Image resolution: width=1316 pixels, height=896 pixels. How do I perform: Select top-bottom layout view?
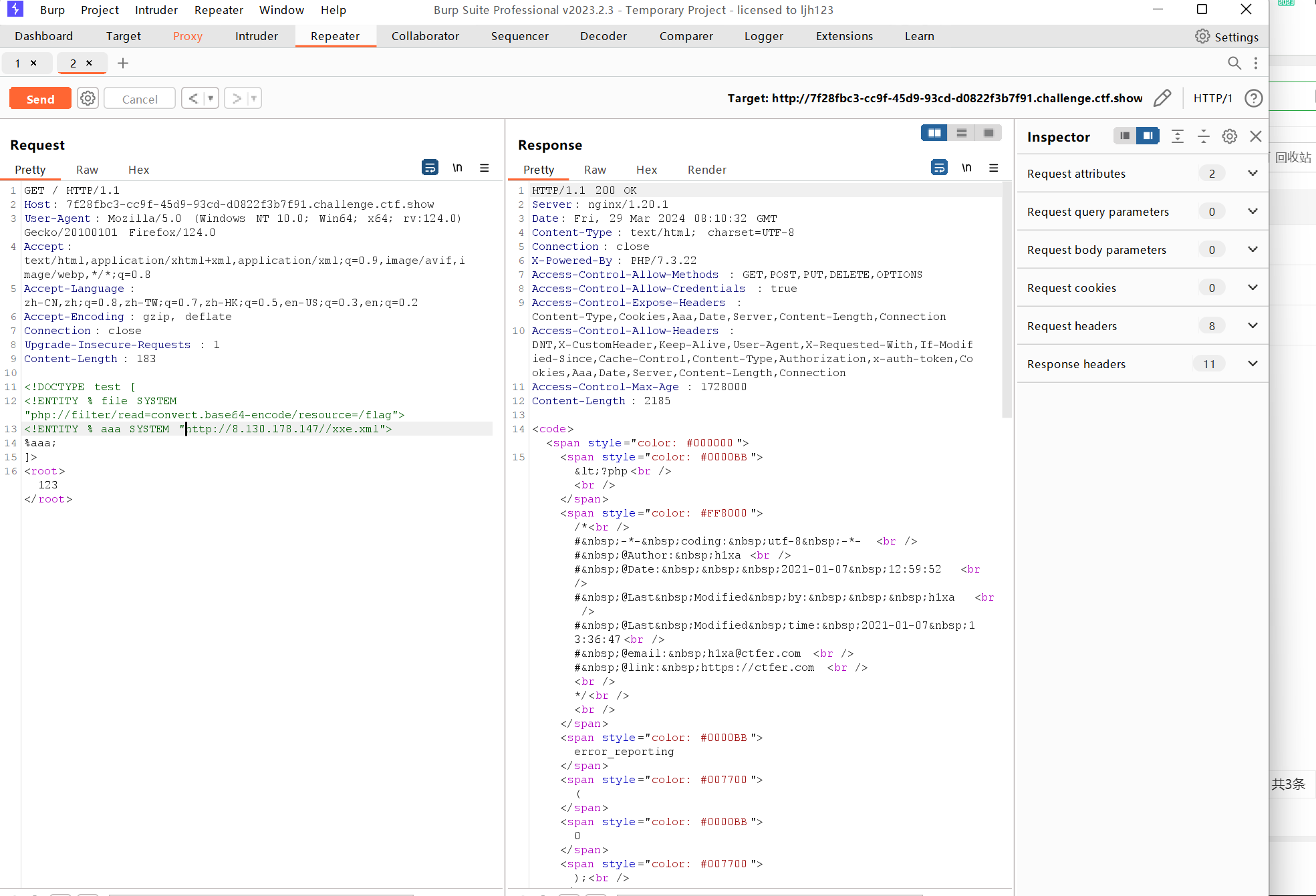961,133
